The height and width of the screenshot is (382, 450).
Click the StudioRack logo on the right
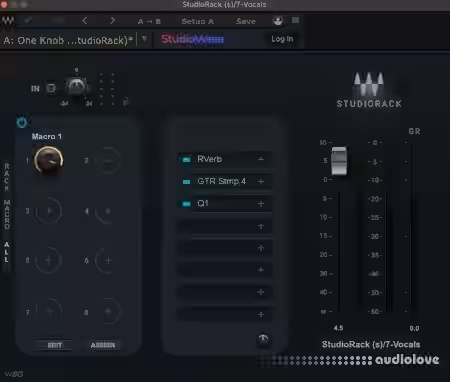pyautogui.click(x=369, y=90)
